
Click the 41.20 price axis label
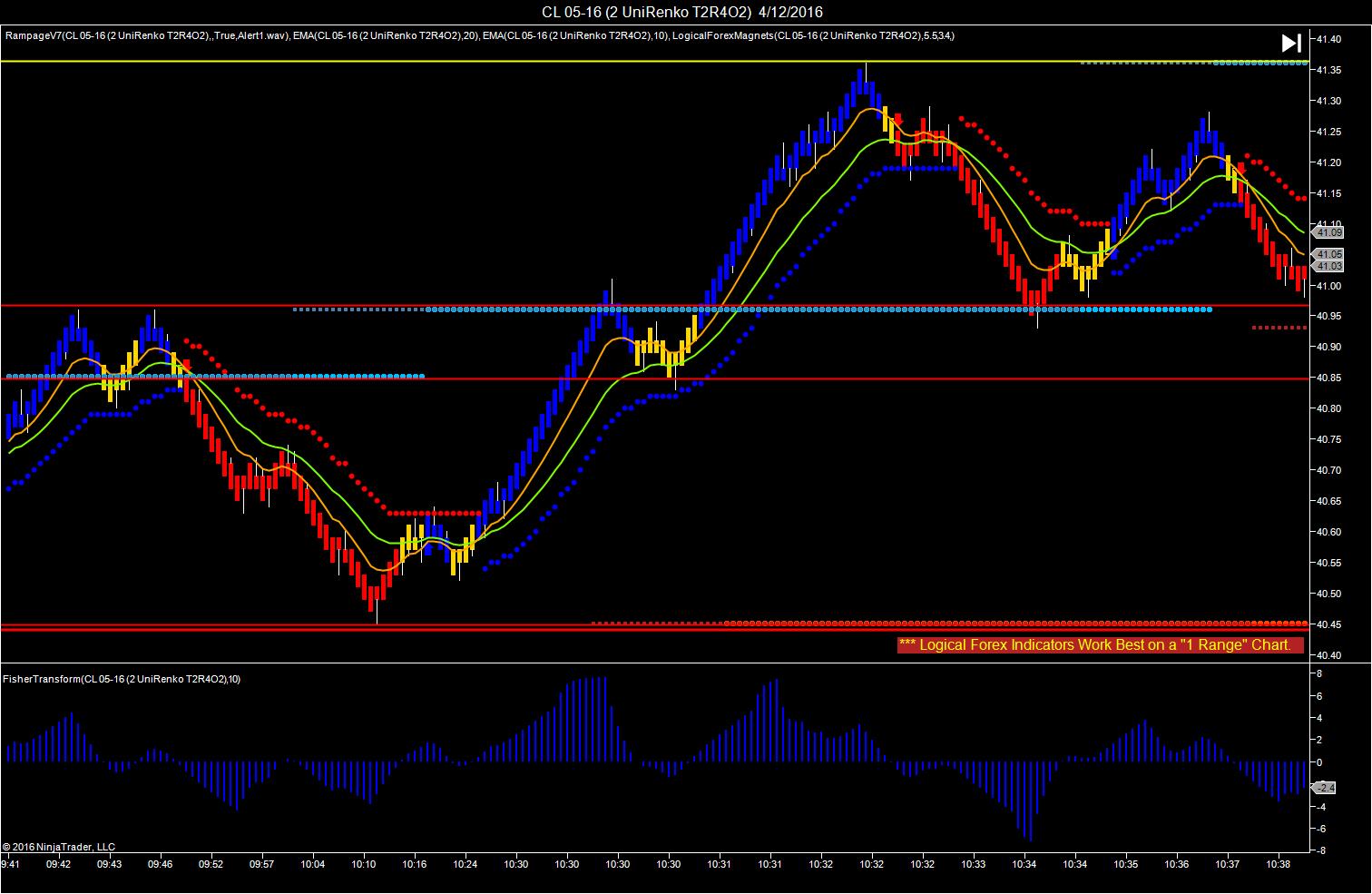click(x=1329, y=162)
